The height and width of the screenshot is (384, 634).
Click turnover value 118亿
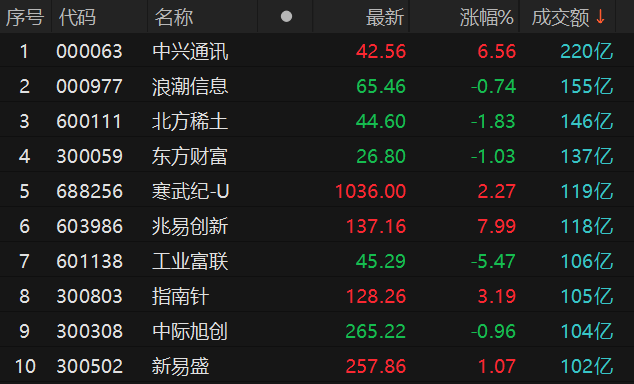coord(587,226)
